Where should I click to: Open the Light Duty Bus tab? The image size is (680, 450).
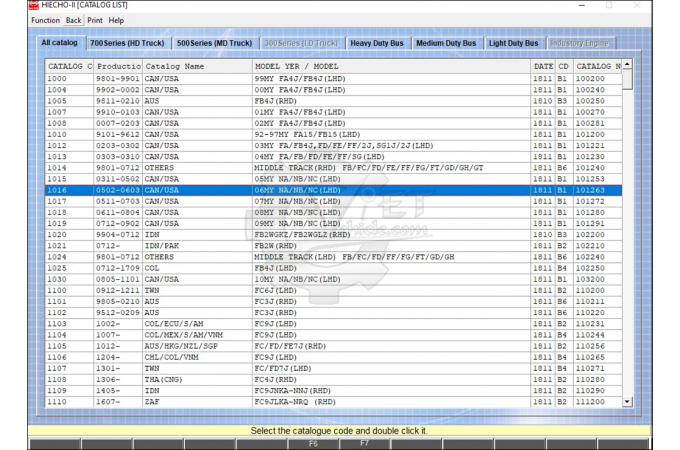coord(513,43)
